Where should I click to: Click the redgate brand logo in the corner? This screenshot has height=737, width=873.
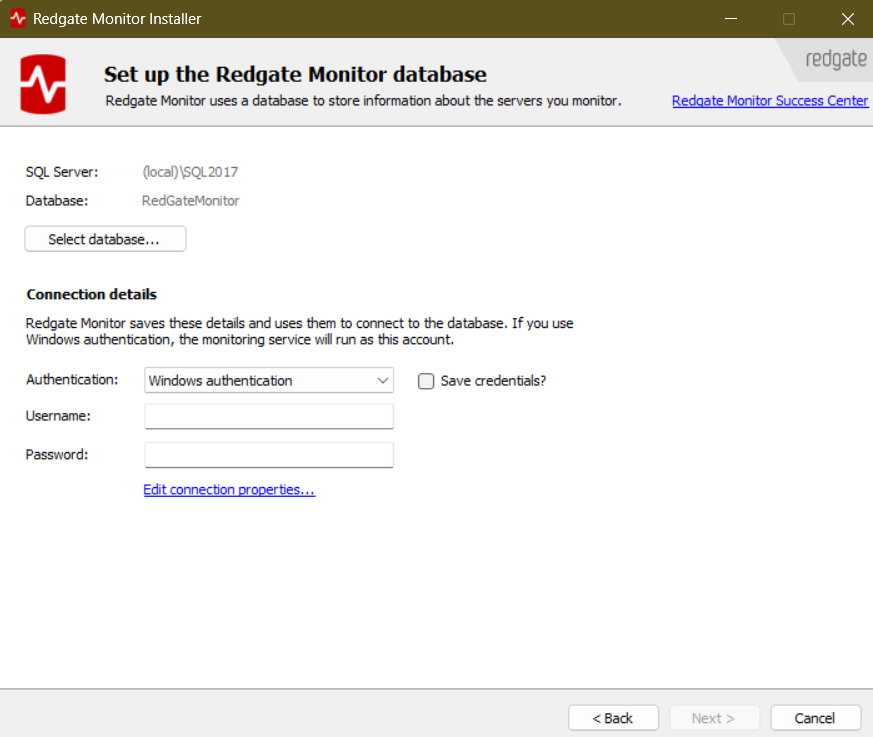[x=834, y=59]
